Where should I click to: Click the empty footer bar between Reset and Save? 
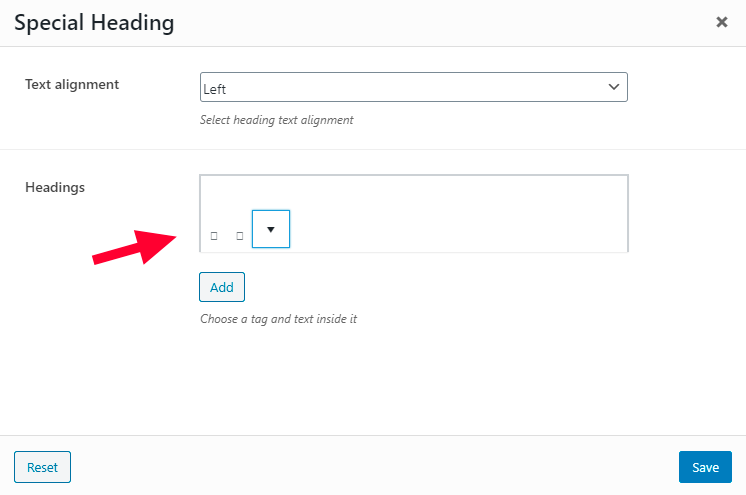pos(375,467)
